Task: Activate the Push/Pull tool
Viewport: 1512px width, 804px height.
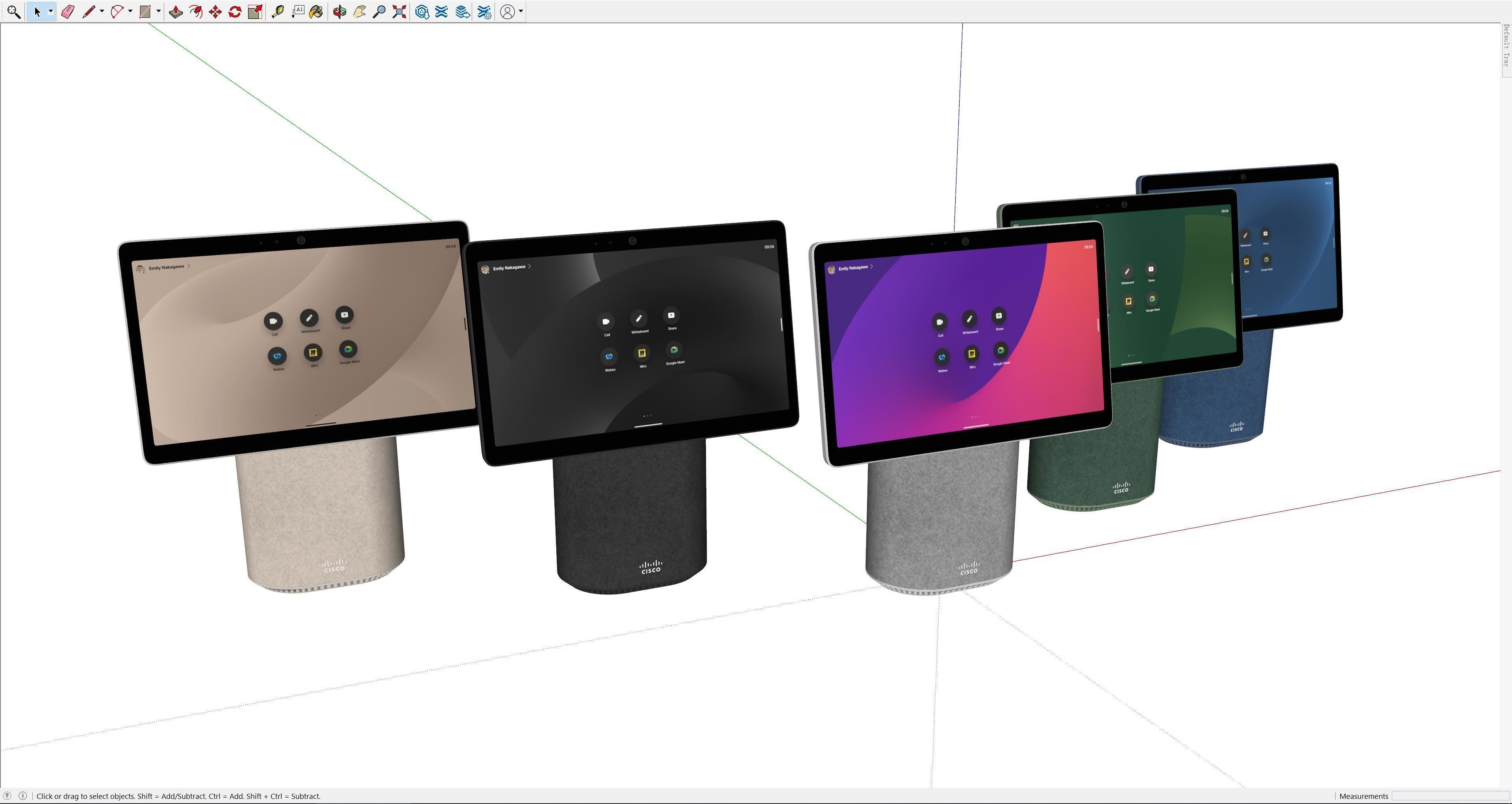Action: tap(176, 11)
